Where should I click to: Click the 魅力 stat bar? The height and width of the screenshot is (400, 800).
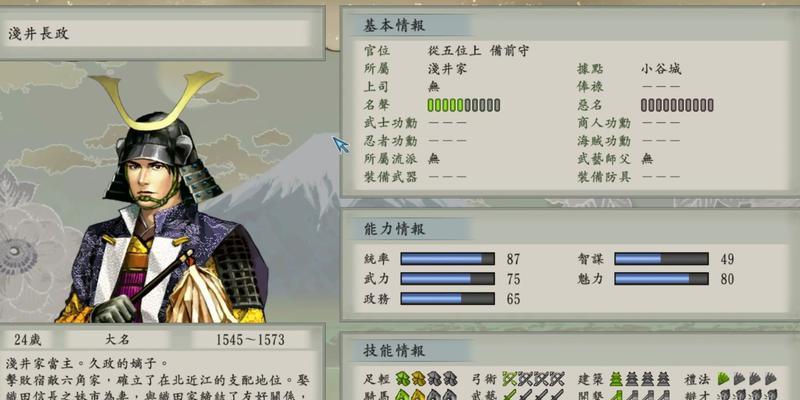(x=661, y=279)
